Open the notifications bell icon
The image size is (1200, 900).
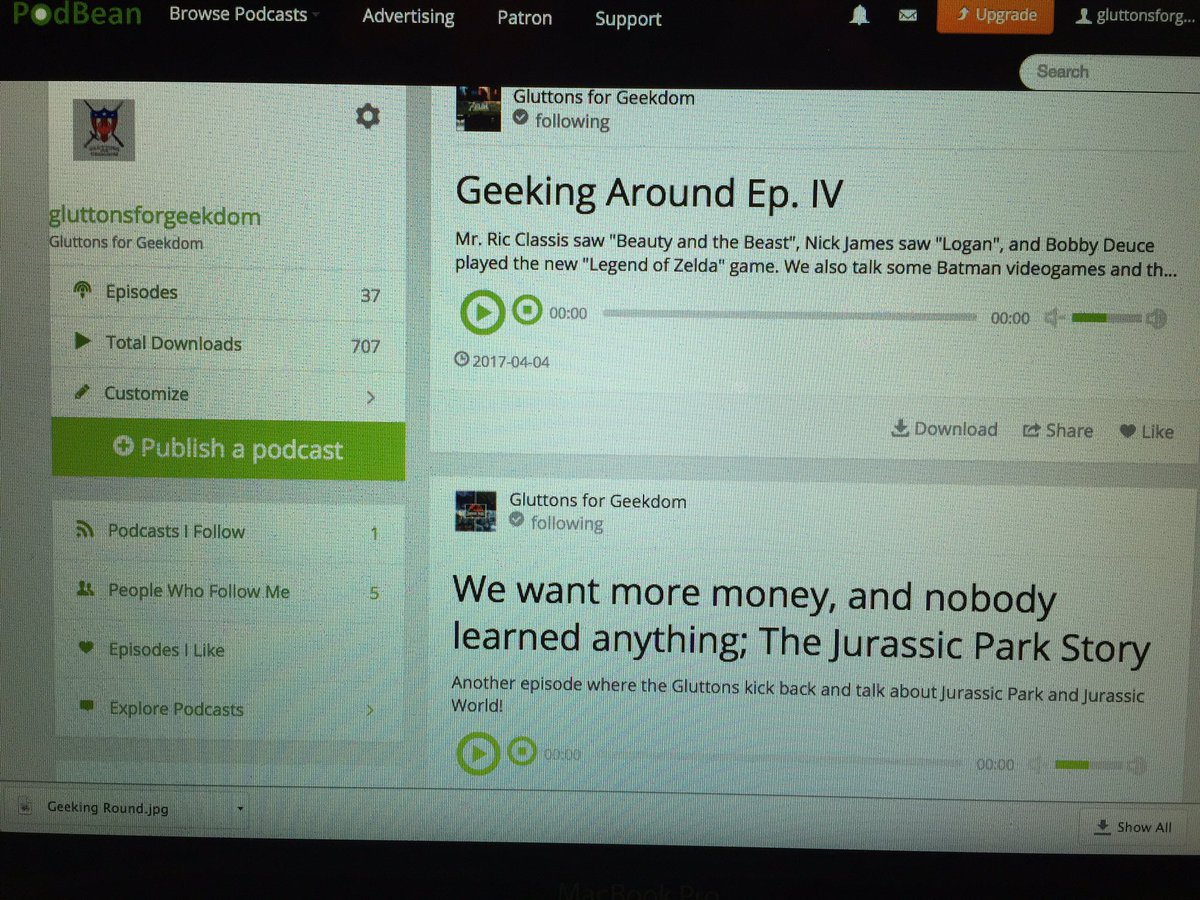pos(859,16)
